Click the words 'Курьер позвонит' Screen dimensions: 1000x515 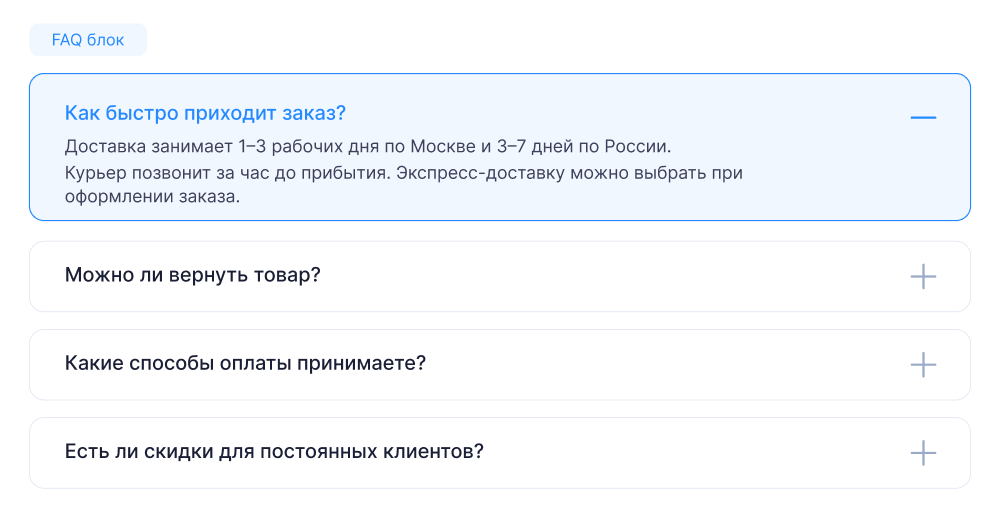[x=131, y=172]
